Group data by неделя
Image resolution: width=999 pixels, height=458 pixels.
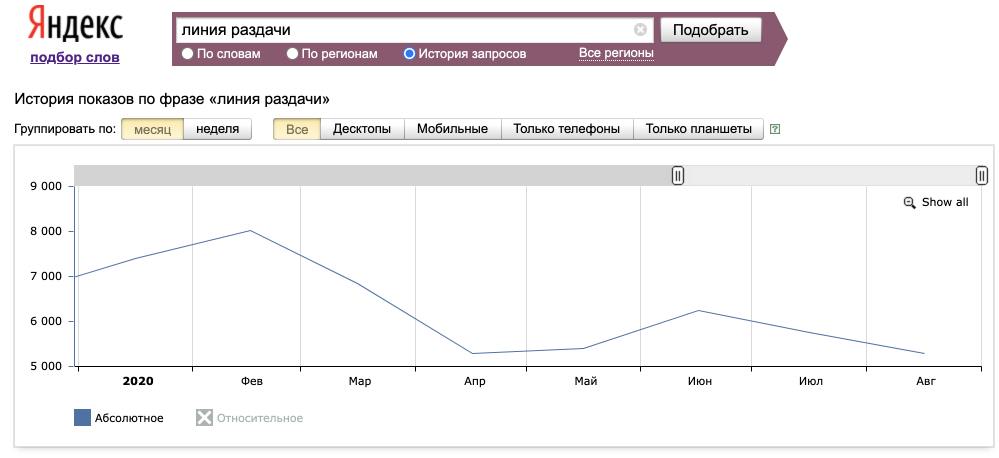click(x=217, y=129)
